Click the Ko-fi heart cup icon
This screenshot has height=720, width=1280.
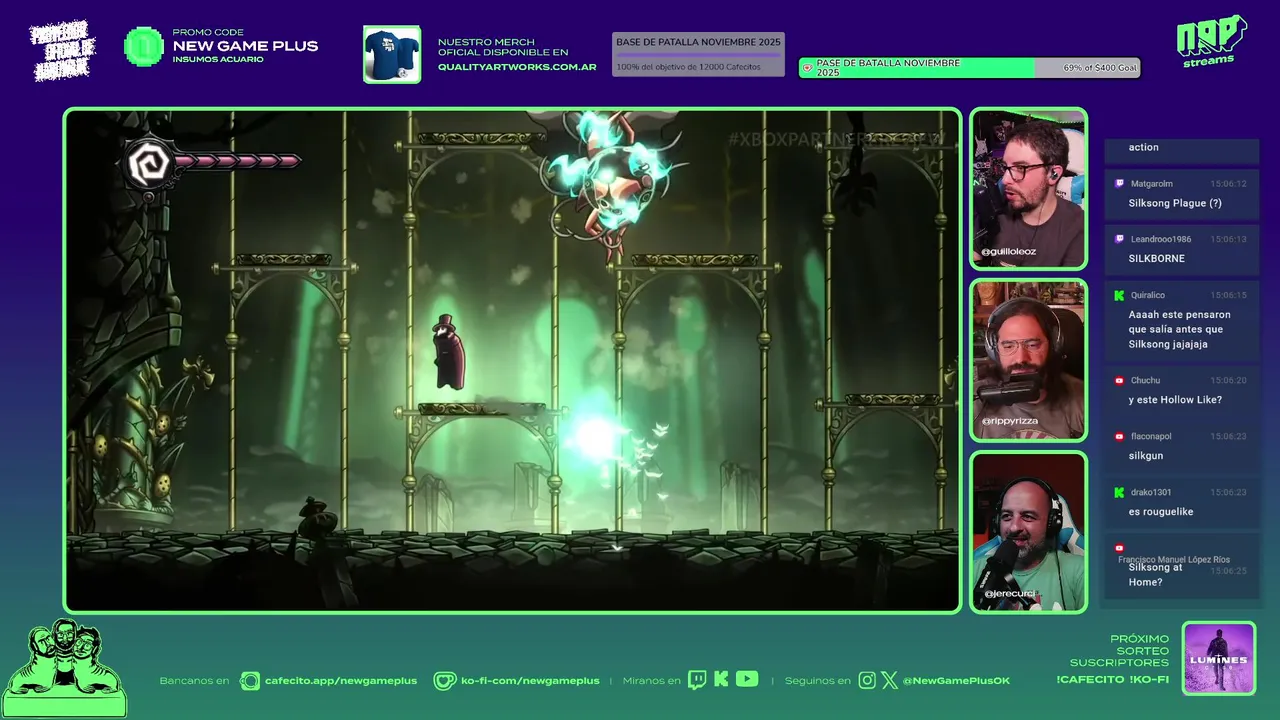(444, 681)
